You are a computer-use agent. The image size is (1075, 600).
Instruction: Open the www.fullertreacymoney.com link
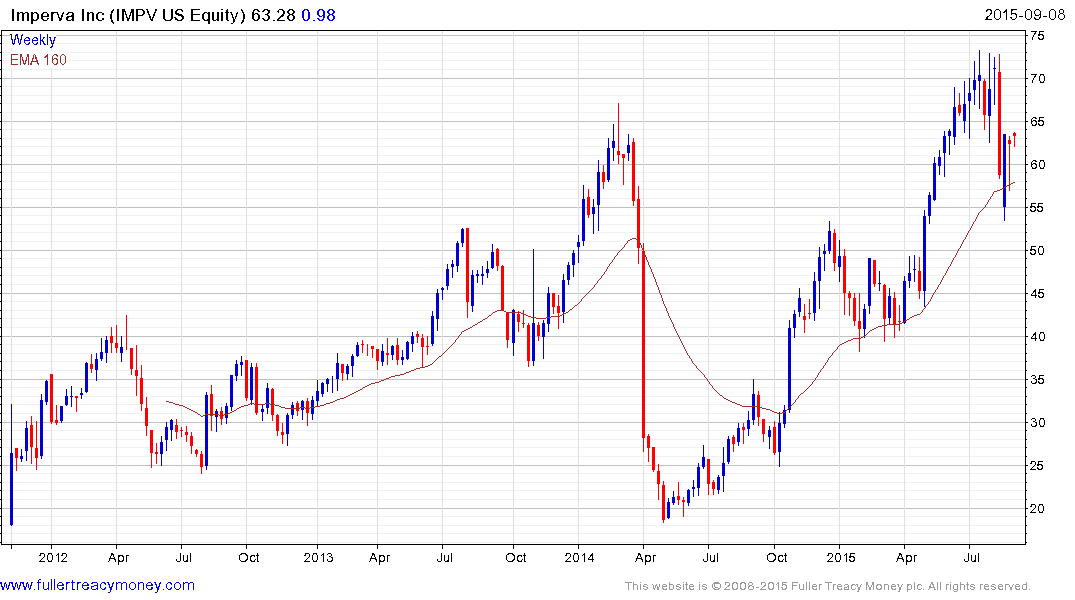pos(97,586)
